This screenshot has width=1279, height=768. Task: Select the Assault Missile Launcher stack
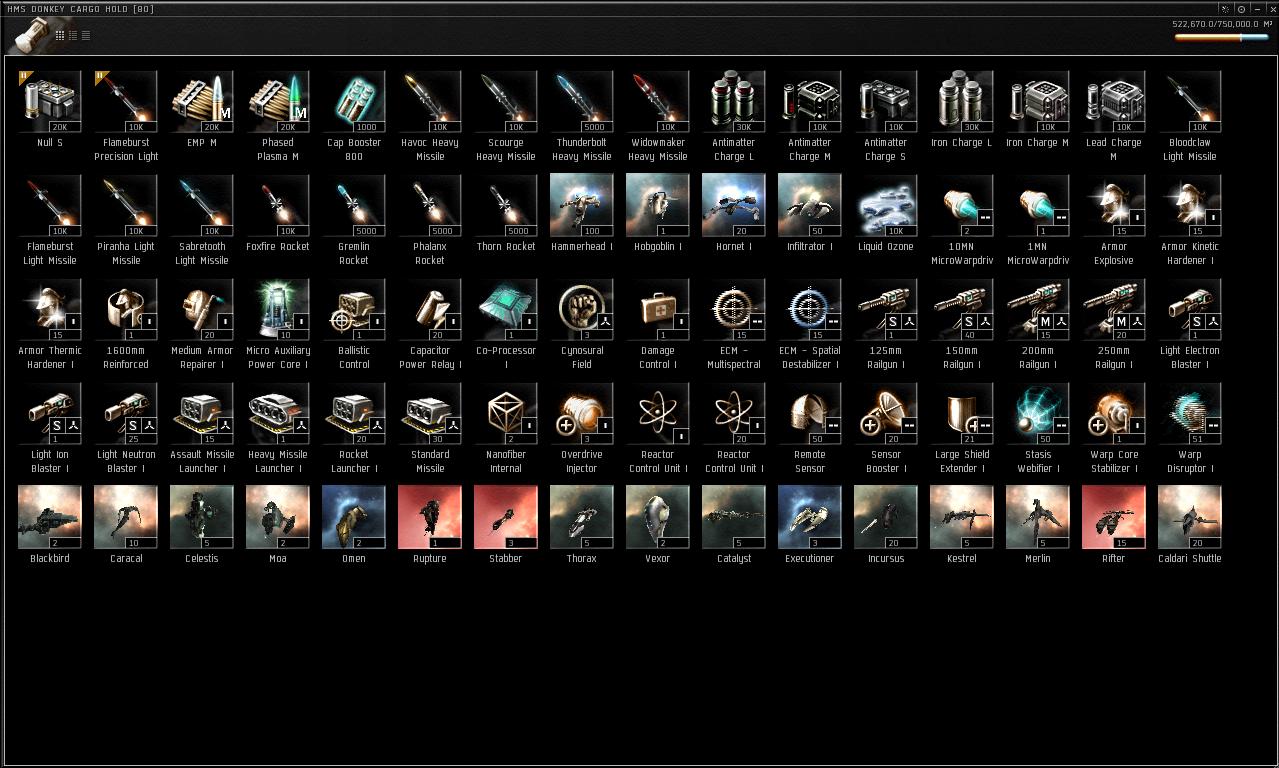coord(202,413)
